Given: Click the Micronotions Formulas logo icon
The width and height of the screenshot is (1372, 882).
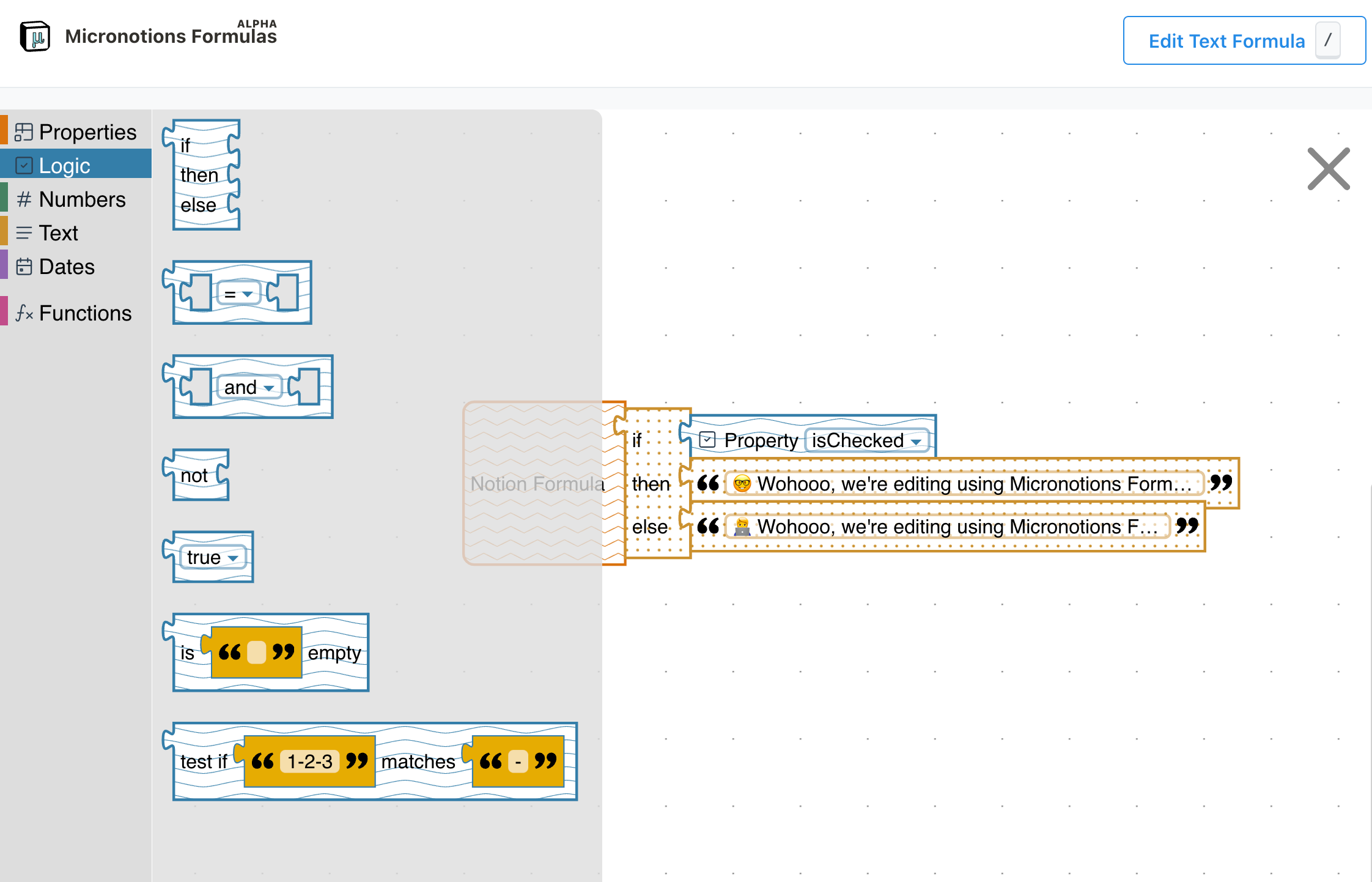Looking at the screenshot, I should pyautogui.click(x=35, y=37).
